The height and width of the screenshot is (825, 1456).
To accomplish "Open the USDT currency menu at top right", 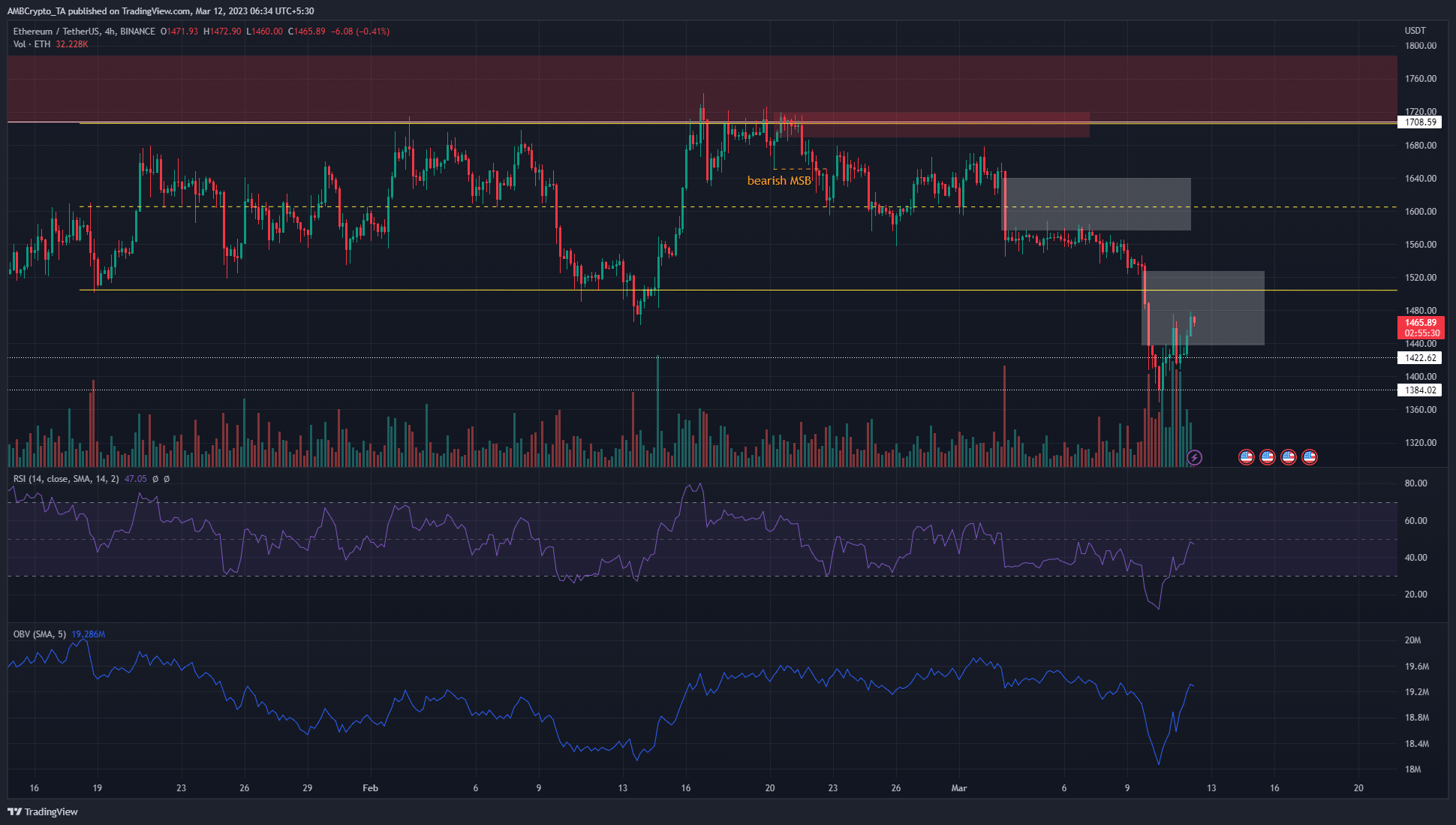I will click(1414, 31).
